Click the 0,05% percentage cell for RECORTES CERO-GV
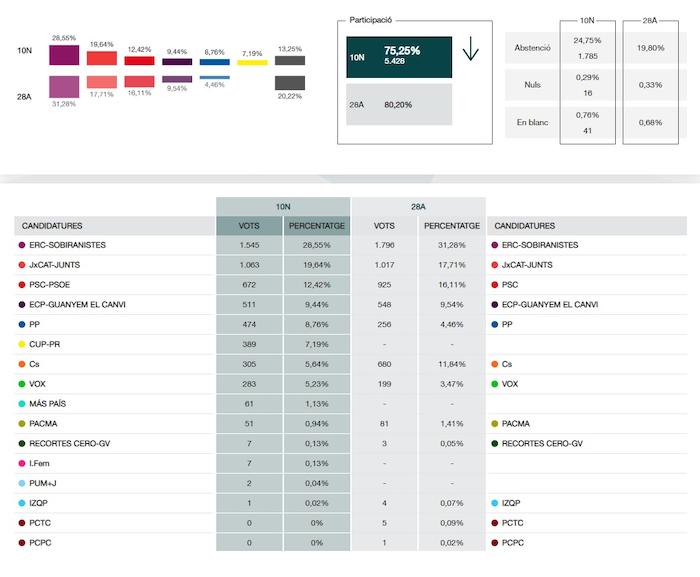 point(452,443)
